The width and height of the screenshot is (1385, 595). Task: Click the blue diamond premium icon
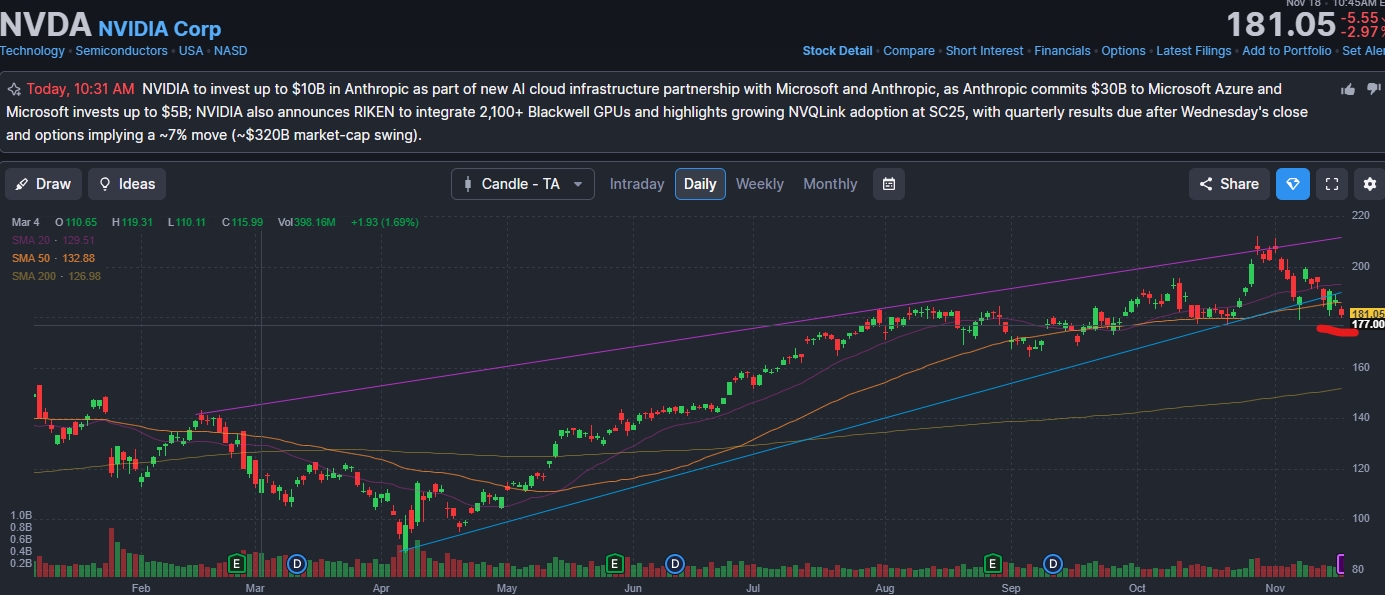[x=1292, y=184]
